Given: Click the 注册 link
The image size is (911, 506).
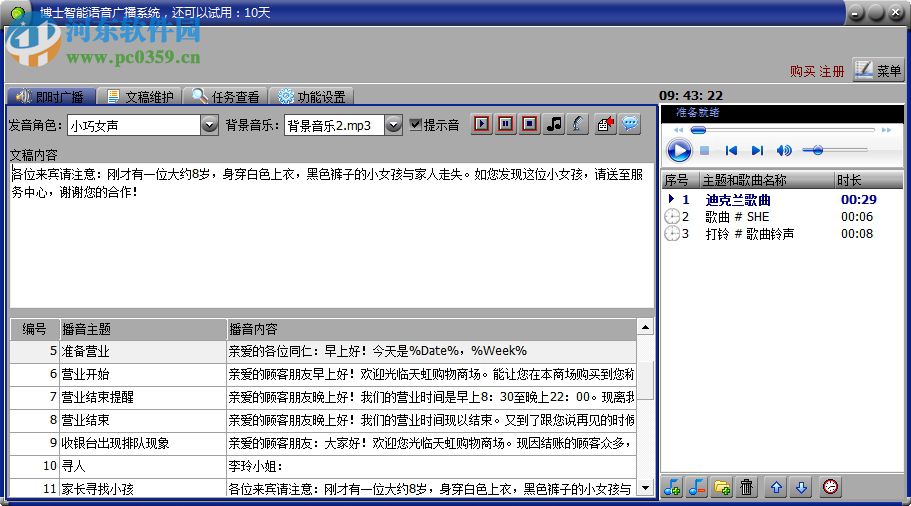Looking at the screenshot, I should 831,71.
